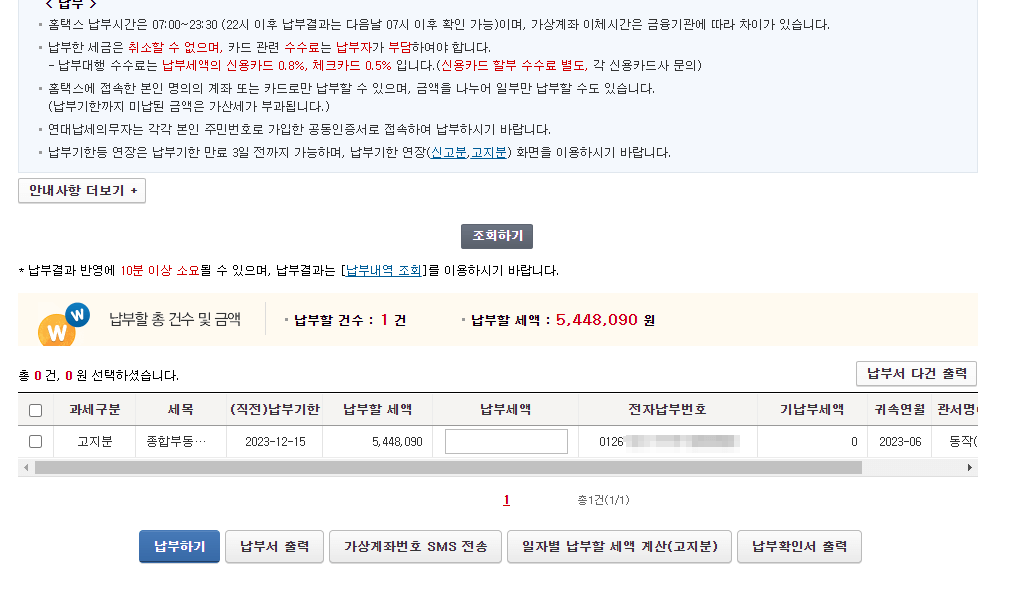Click the 납부서 다건 출력 button
This screenshot has height=605, width=1013.
[x=915, y=373]
